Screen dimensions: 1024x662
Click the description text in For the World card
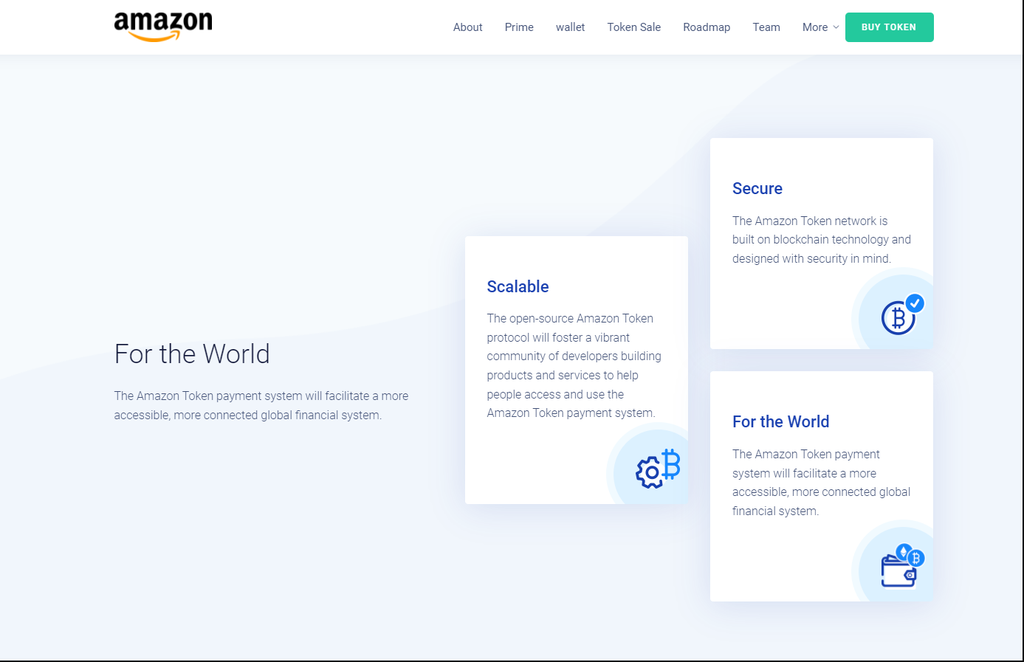pos(821,482)
